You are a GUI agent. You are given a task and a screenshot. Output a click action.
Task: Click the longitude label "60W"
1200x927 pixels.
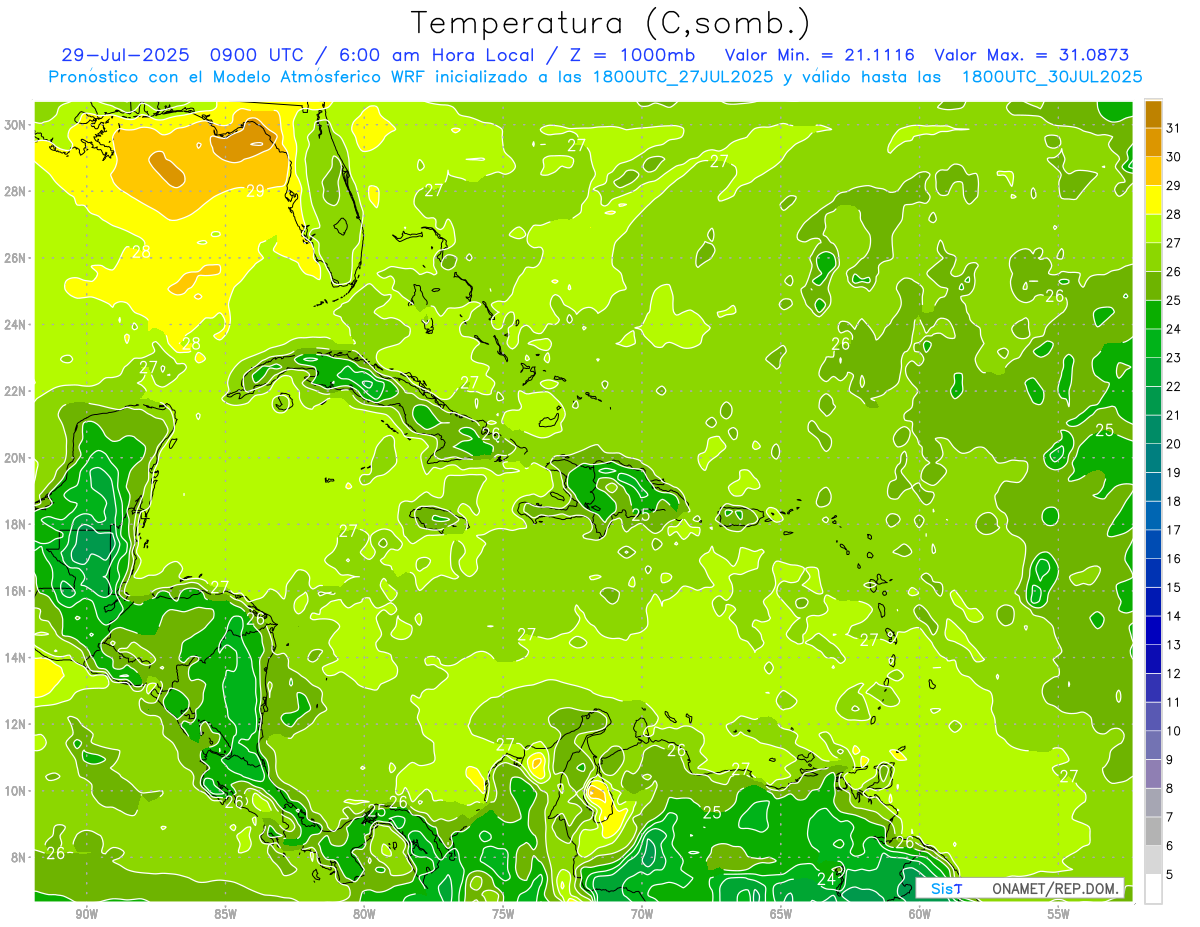(920, 914)
